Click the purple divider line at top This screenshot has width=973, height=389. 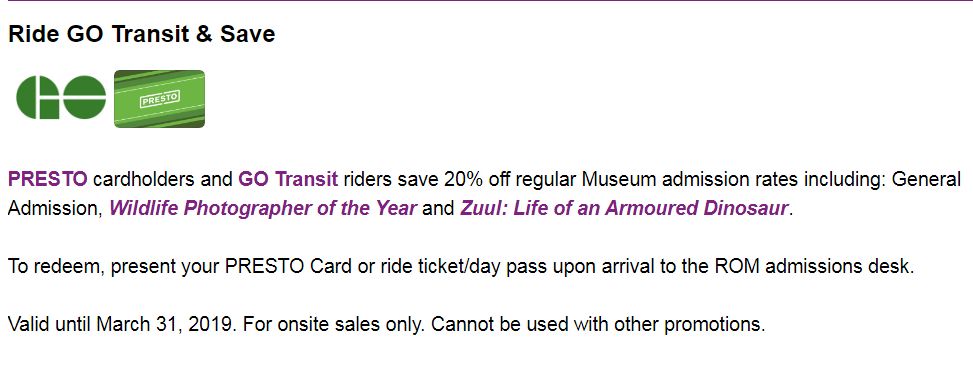[486, 1]
